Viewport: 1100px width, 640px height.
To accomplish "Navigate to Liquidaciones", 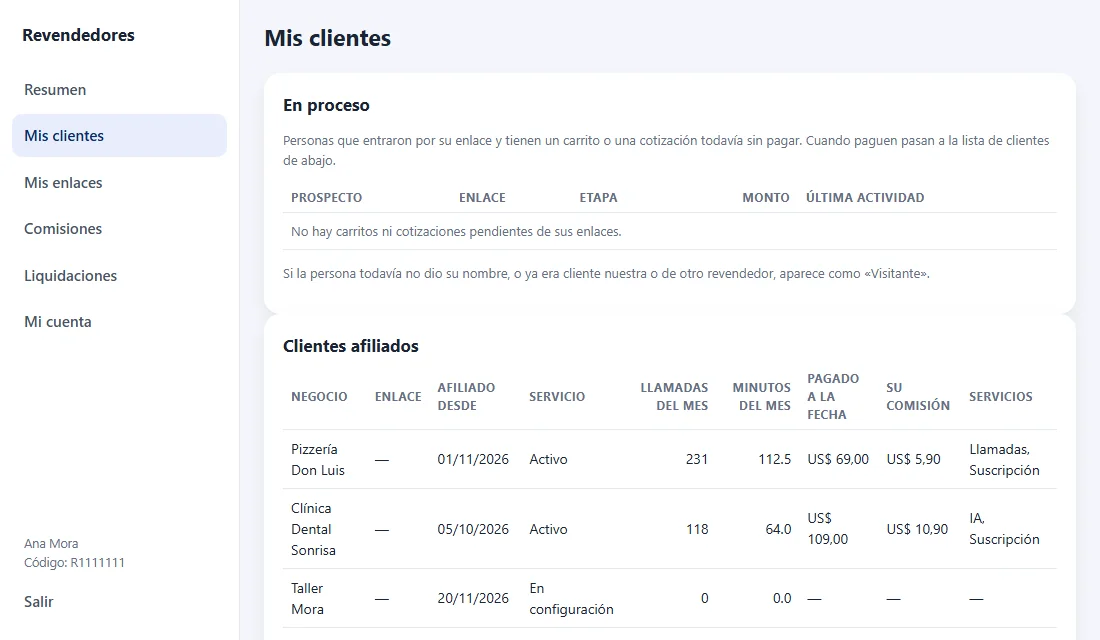I will click(x=70, y=276).
